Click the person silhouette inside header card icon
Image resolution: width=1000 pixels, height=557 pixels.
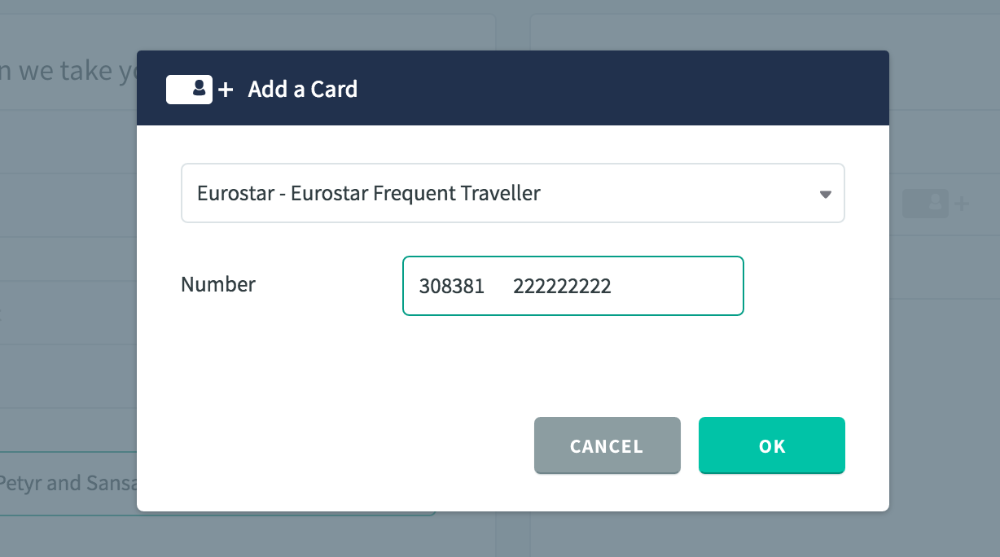[199, 89]
